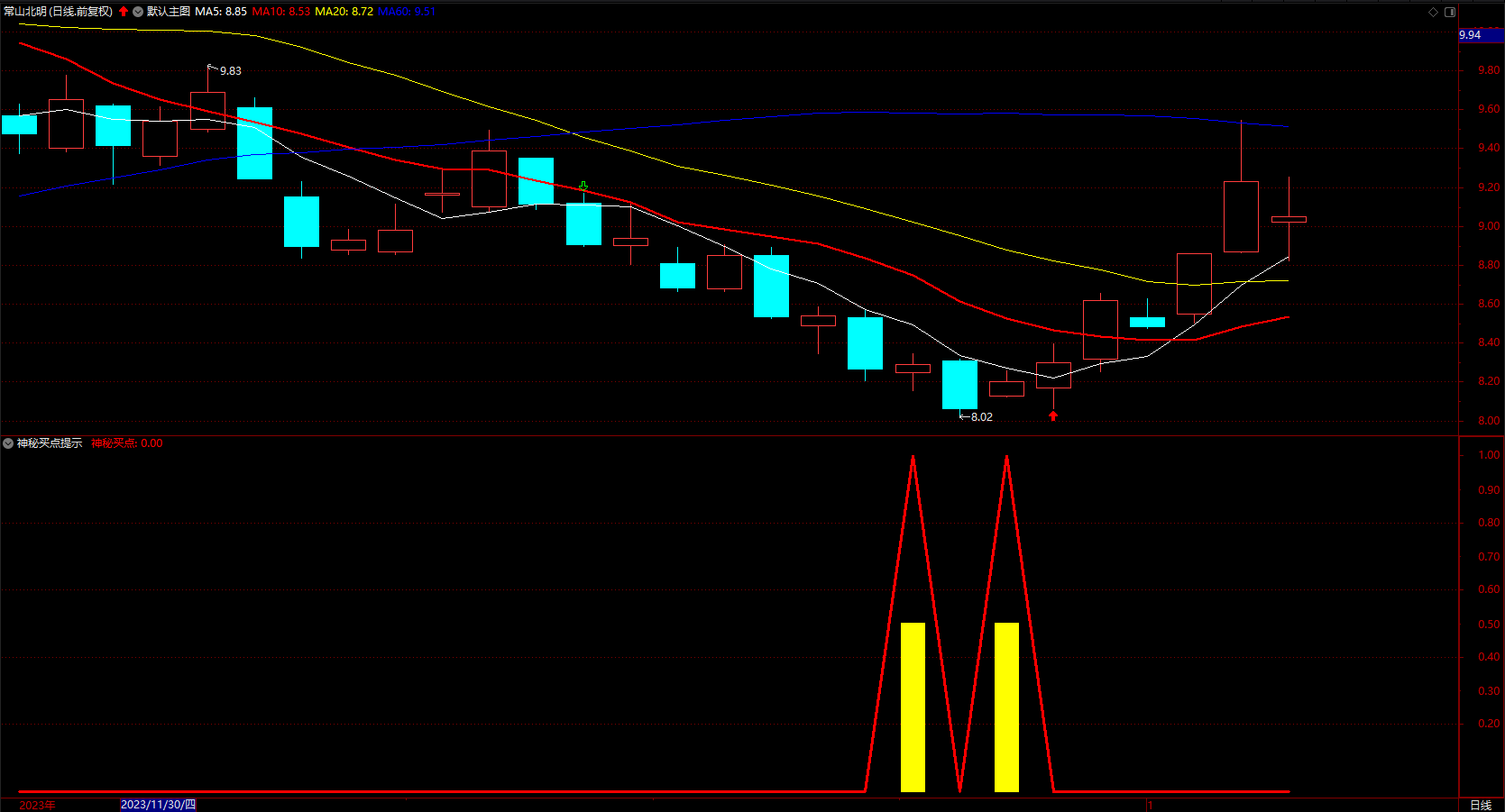Click the 默认主图 label
Screen dimensions: 1505x812
[x=169, y=12]
